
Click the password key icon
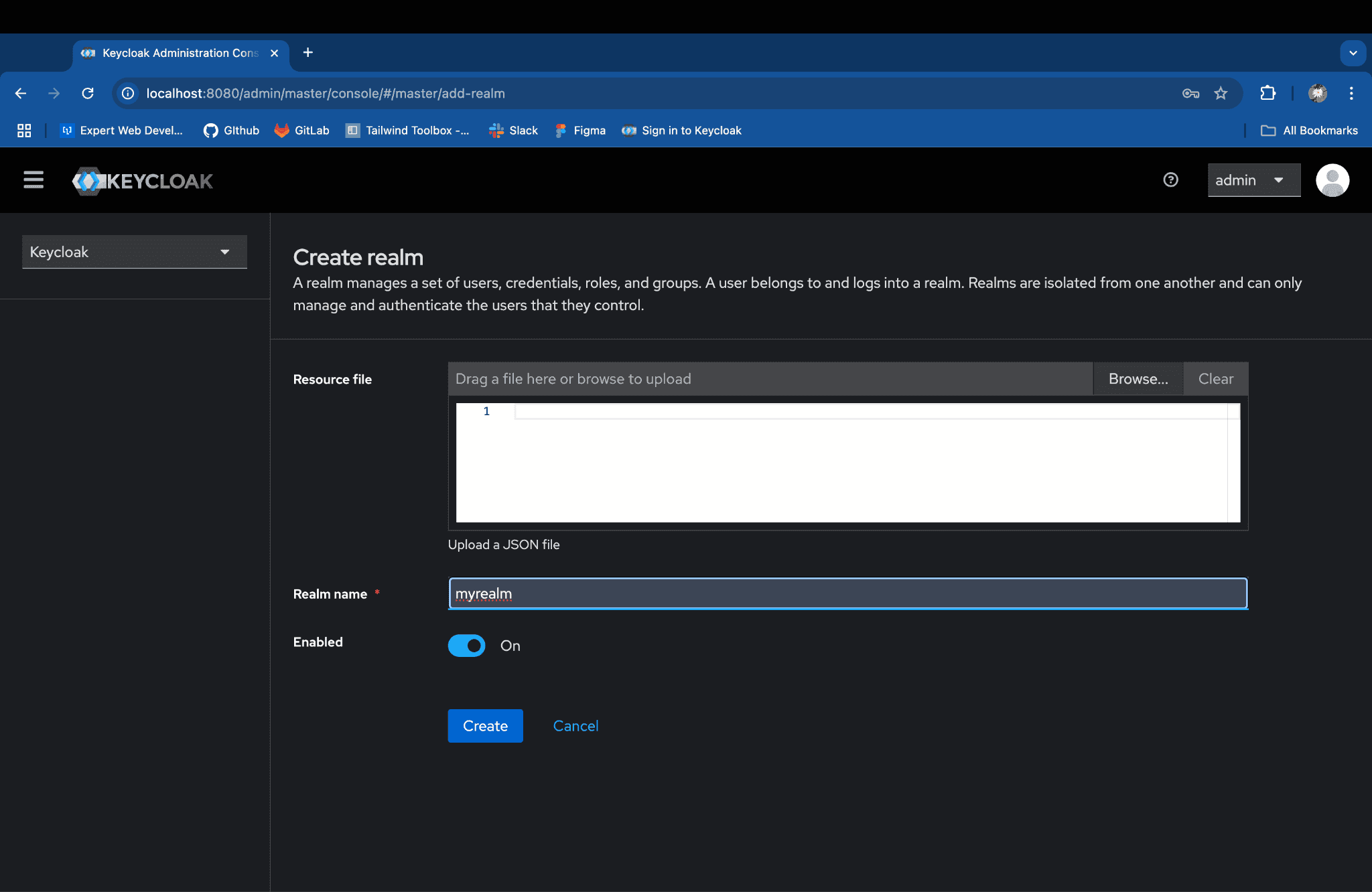point(1190,93)
